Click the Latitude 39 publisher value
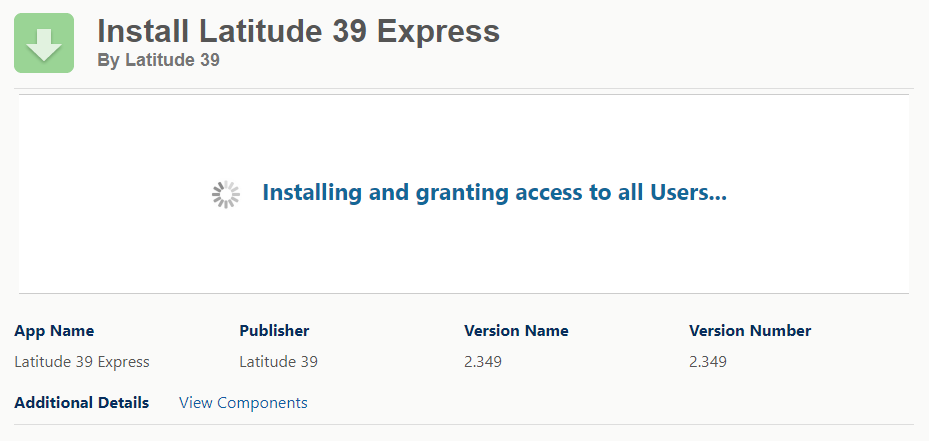 [278, 362]
